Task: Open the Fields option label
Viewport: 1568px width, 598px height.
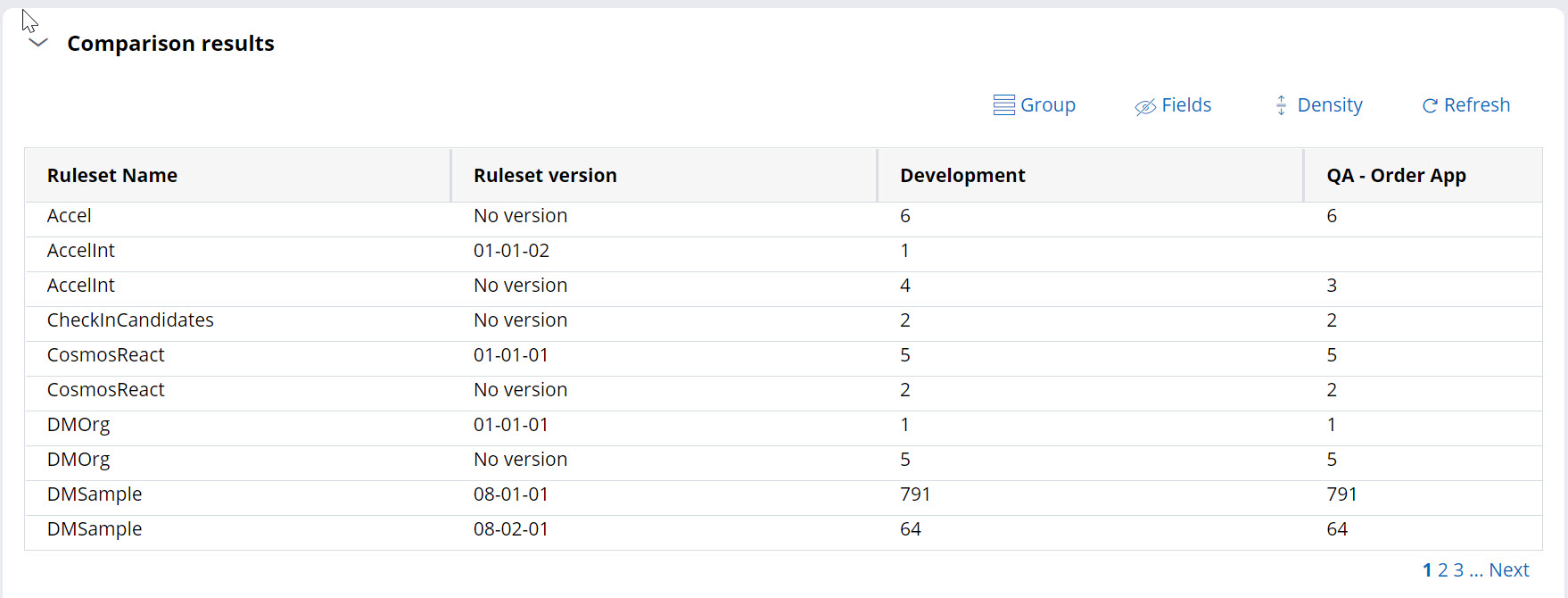Action: 1186,105
